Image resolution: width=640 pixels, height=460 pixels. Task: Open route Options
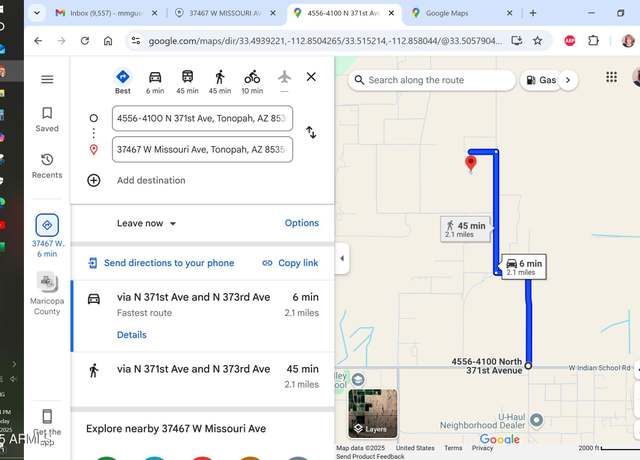(x=302, y=223)
